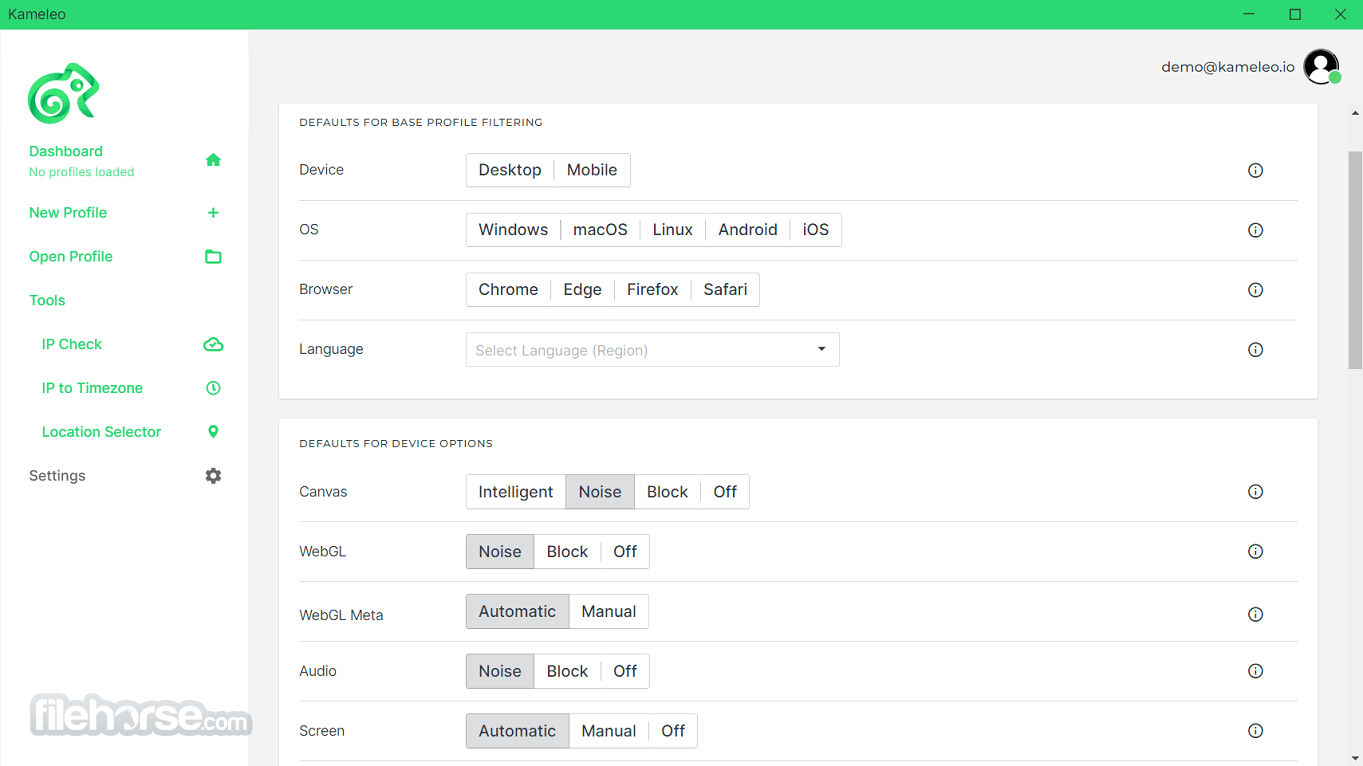This screenshot has height=766, width=1363.
Task: Click the vertical scrollbar thumb
Action: coord(1355,259)
